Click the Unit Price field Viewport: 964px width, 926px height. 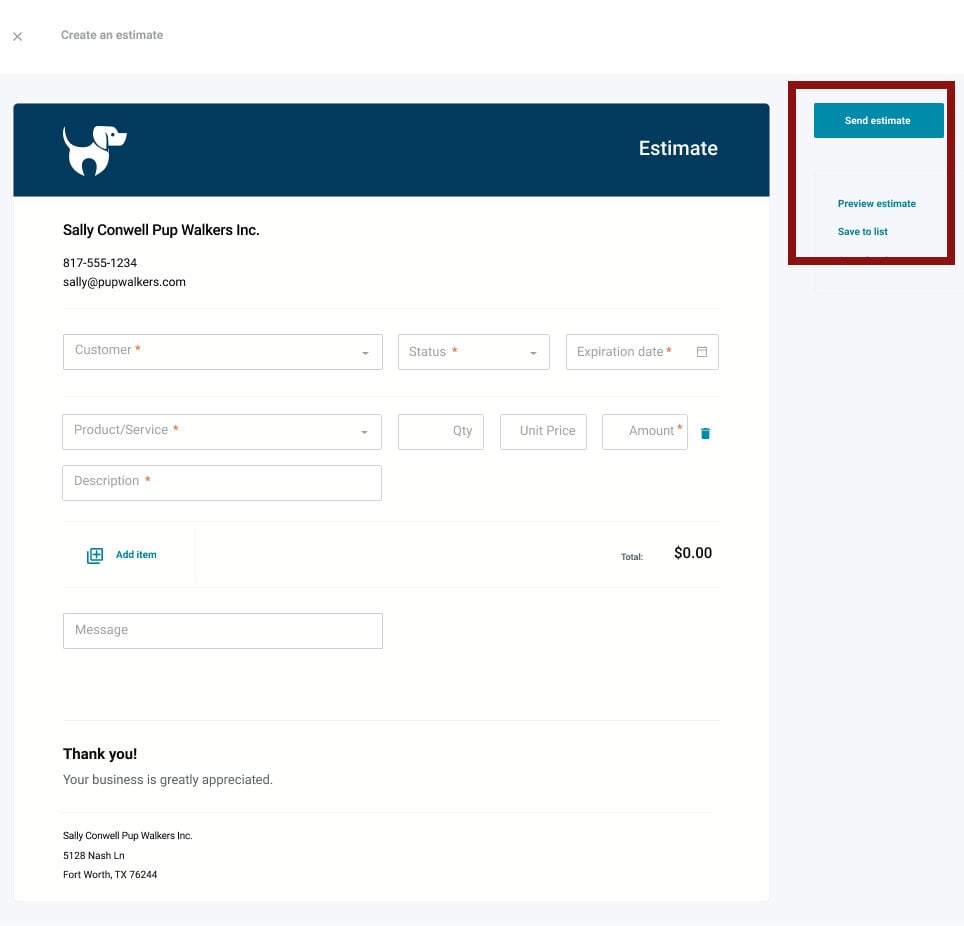(x=543, y=431)
